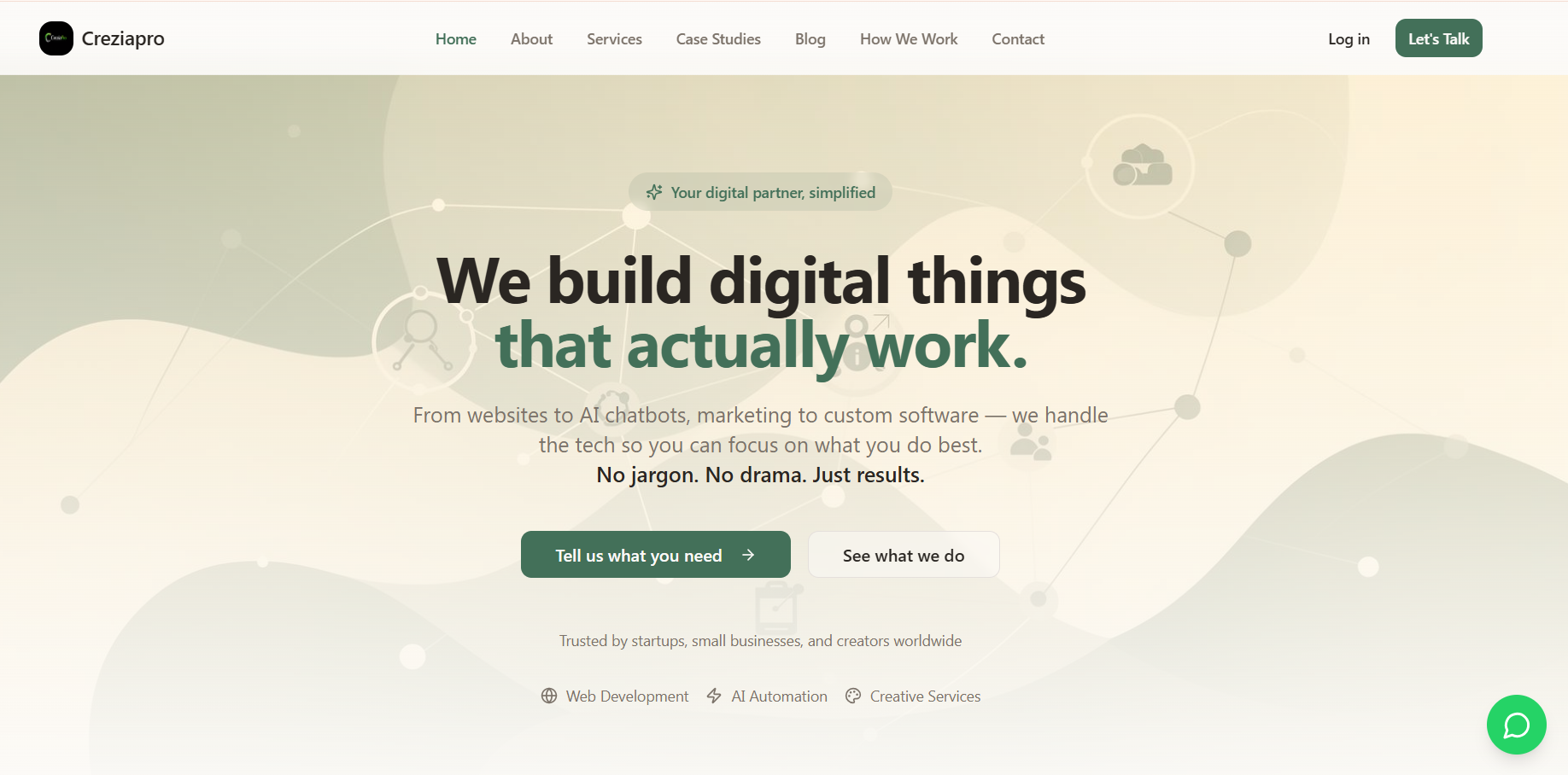Click the Log in link
Viewport: 1568px width, 775px height.
[1349, 39]
